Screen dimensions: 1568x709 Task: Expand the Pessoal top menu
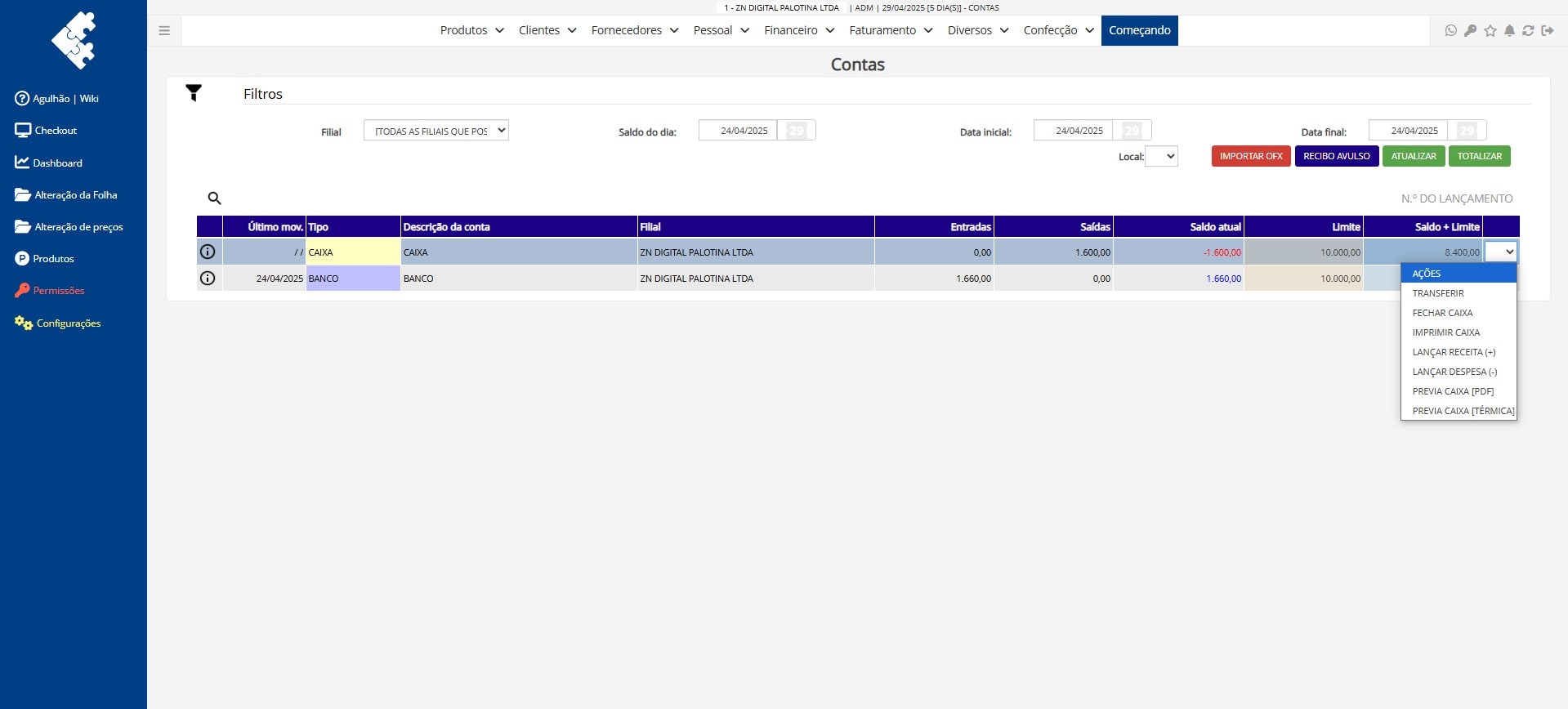(721, 30)
